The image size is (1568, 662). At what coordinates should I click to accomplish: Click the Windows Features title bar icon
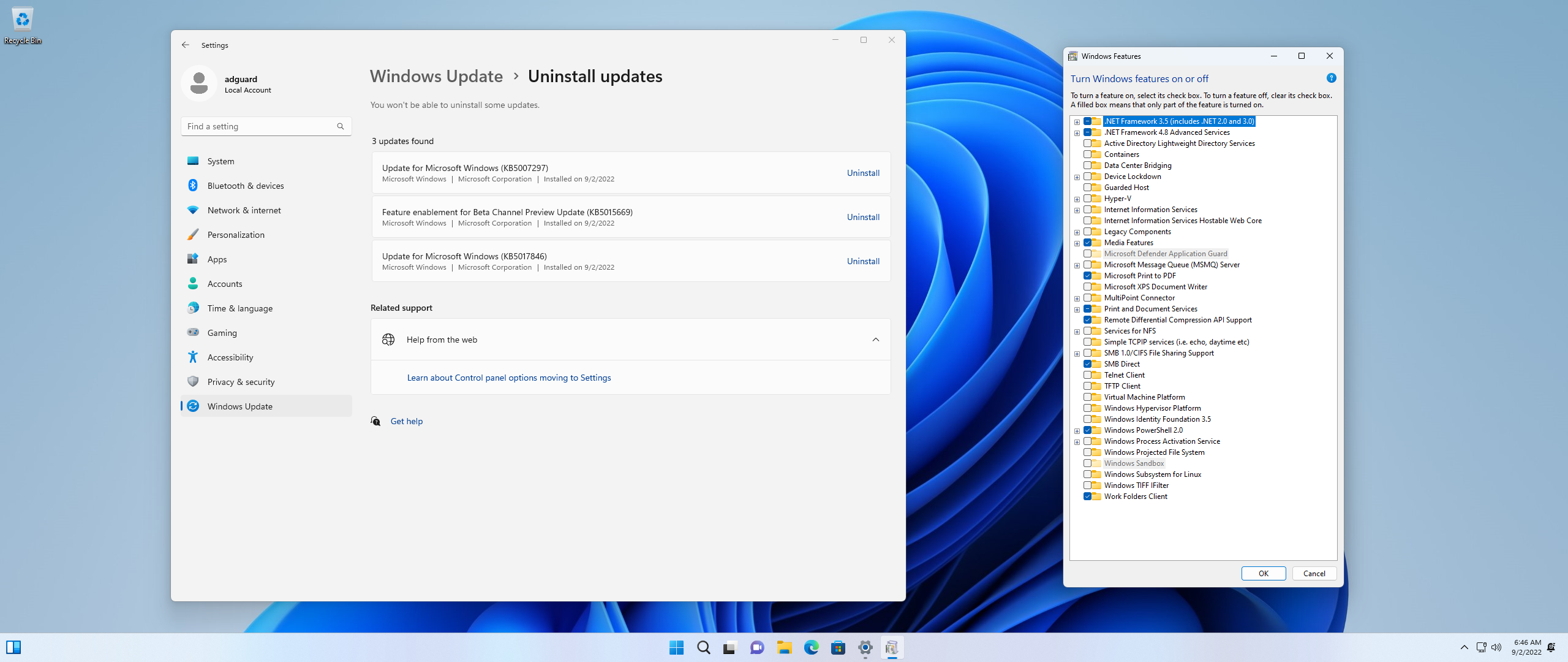[x=1072, y=56]
